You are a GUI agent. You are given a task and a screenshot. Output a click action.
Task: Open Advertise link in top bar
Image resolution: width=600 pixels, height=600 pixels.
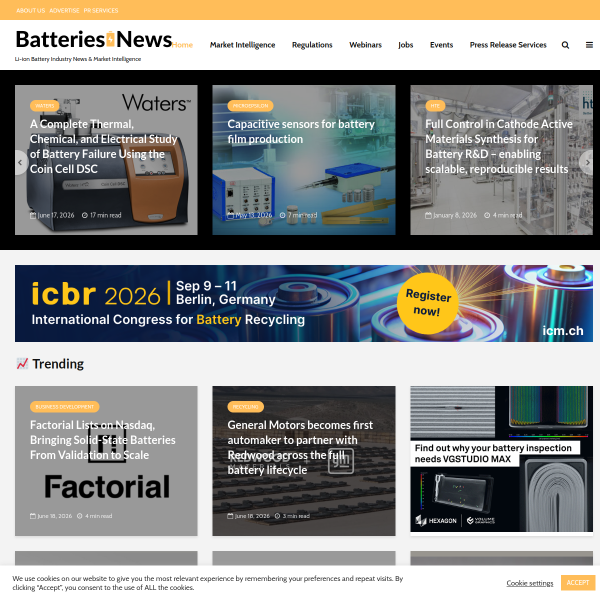(x=64, y=10)
